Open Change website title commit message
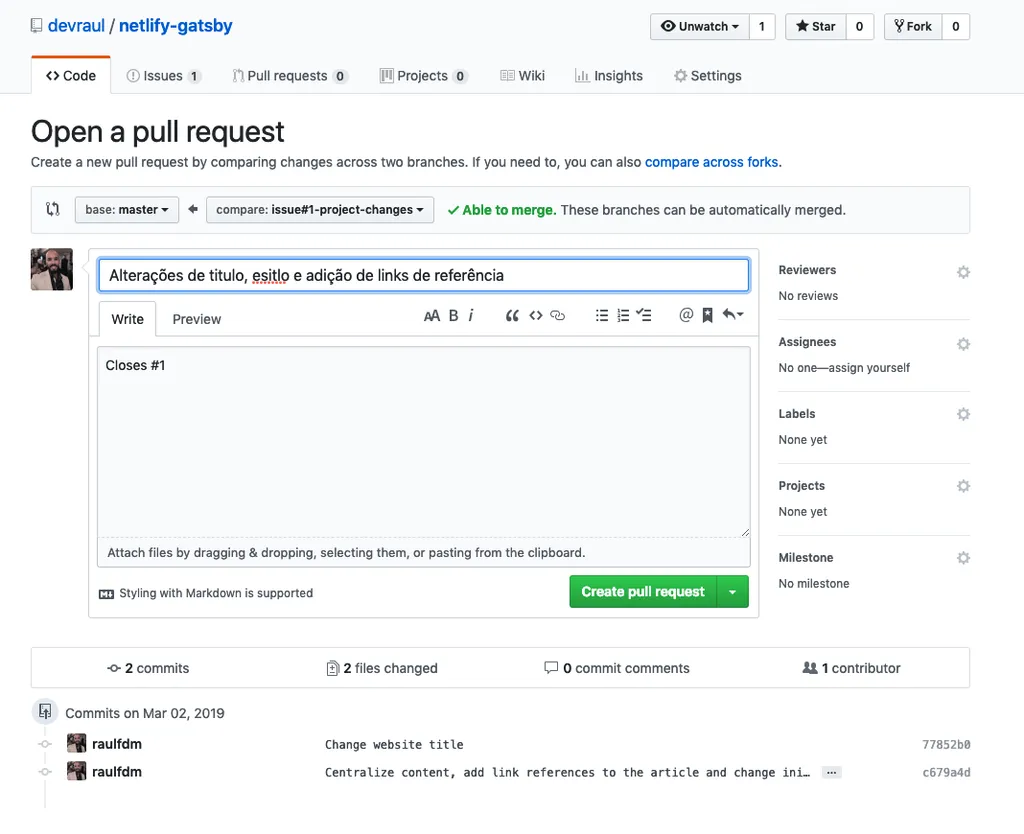 click(394, 745)
